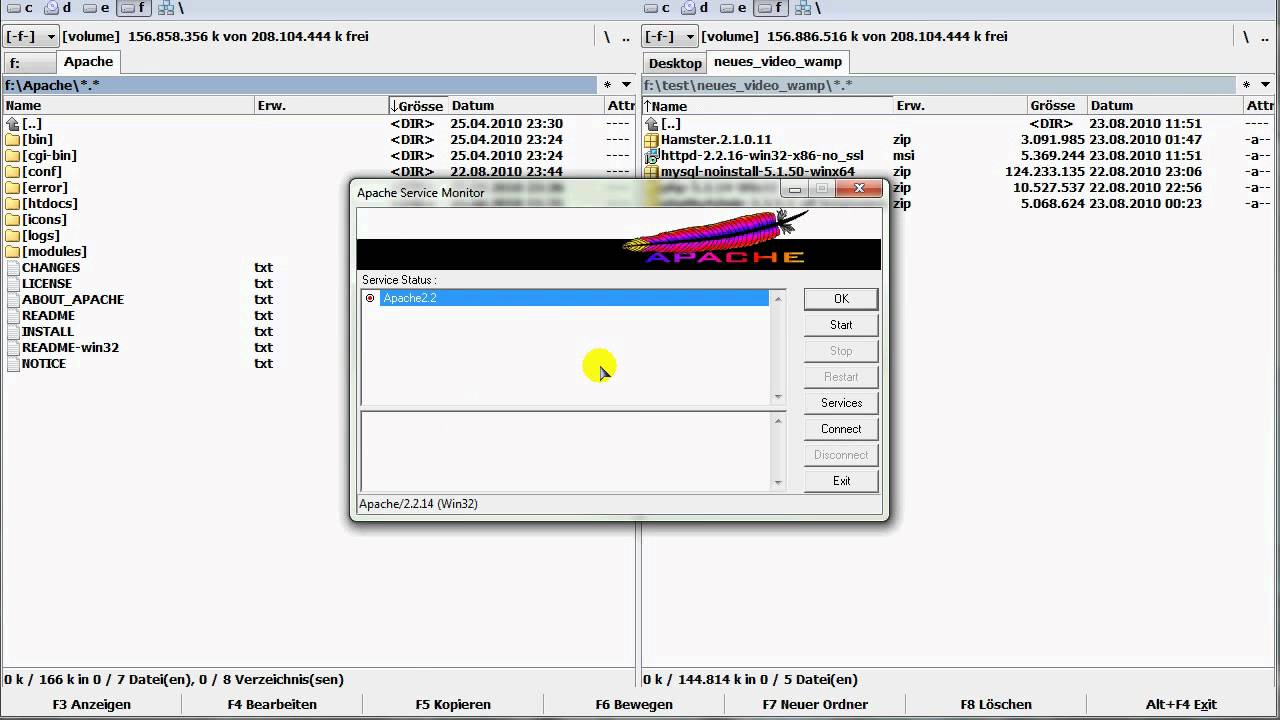Click F6 Bewegen button
1280x720 pixels.
(x=634, y=704)
